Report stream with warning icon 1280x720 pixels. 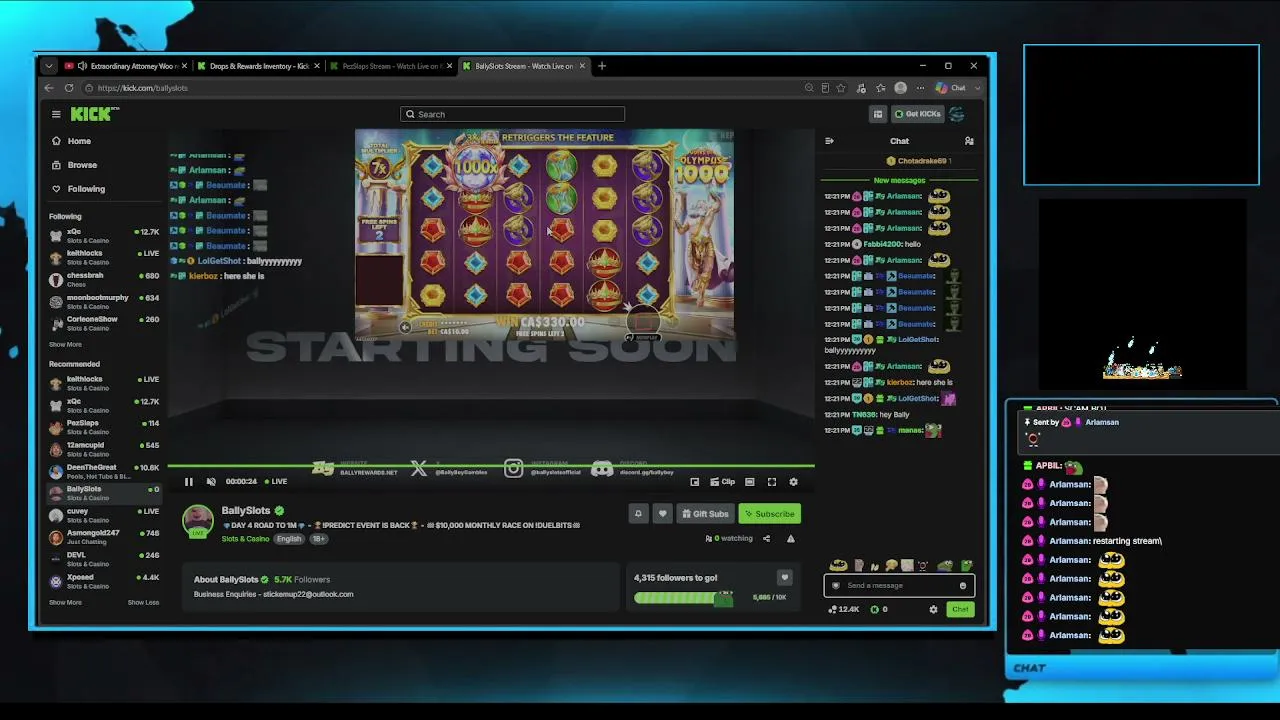[790, 539]
